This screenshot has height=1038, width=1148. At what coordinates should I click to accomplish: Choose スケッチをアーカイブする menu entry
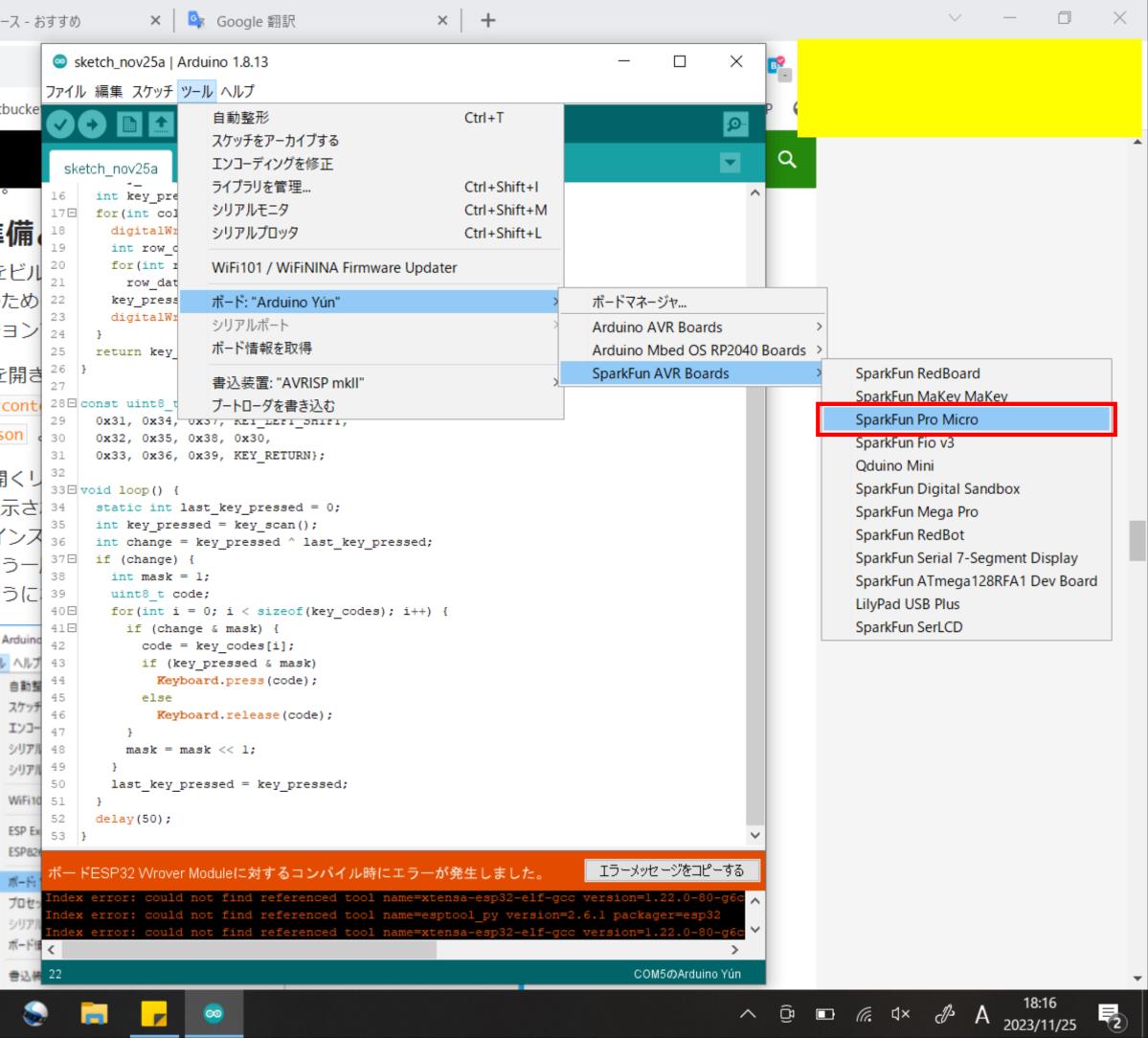point(371,141)
